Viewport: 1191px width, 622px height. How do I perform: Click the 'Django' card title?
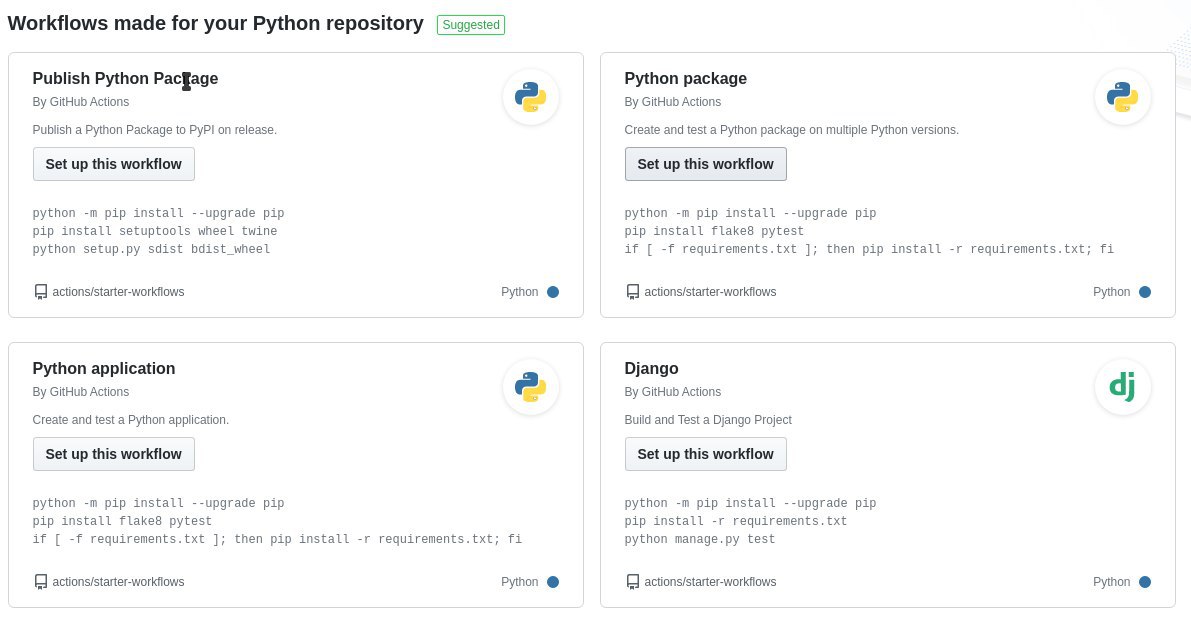[x=652, y=368]
